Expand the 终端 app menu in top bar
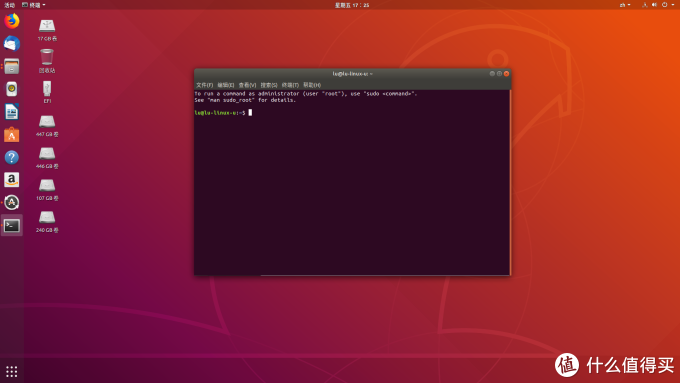 [x=34, y=5]
